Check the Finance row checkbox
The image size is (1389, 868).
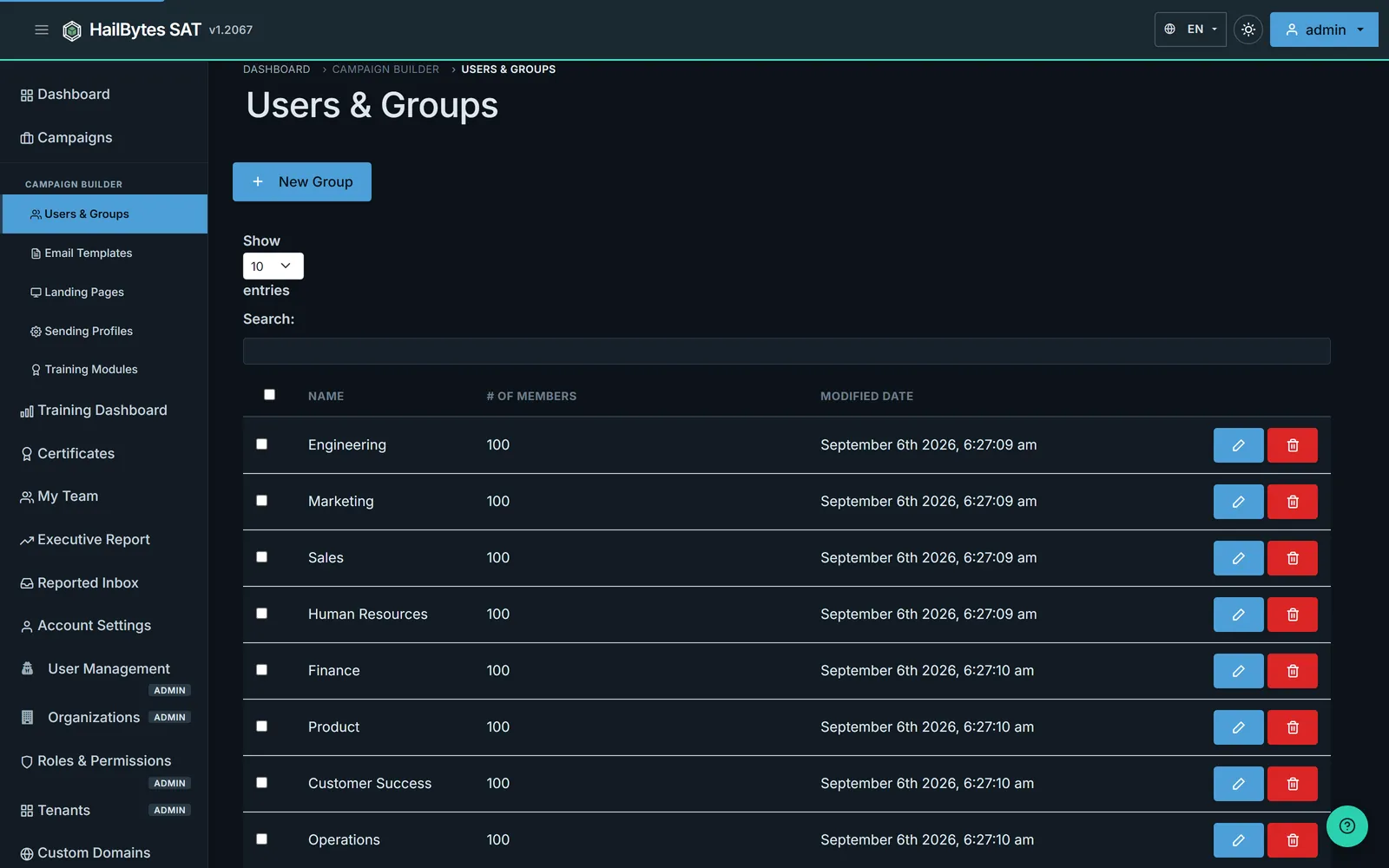[x=261, y=669]
